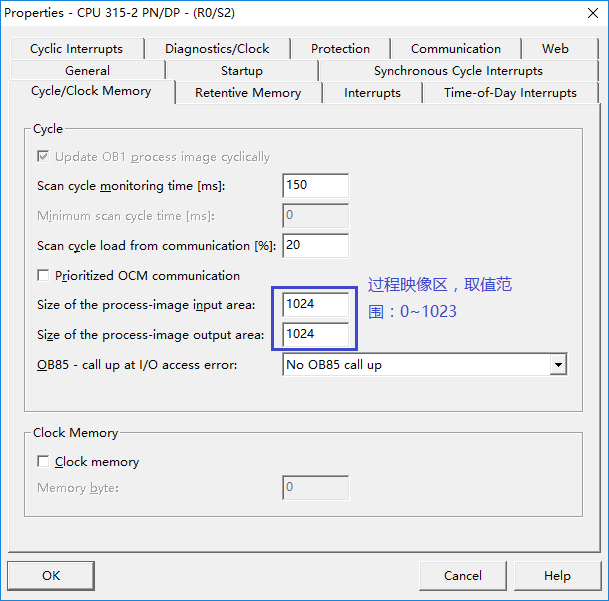The width and height of the screenshot is (609, 601).
Task: Click the OK button
Action: pos(51,575)
